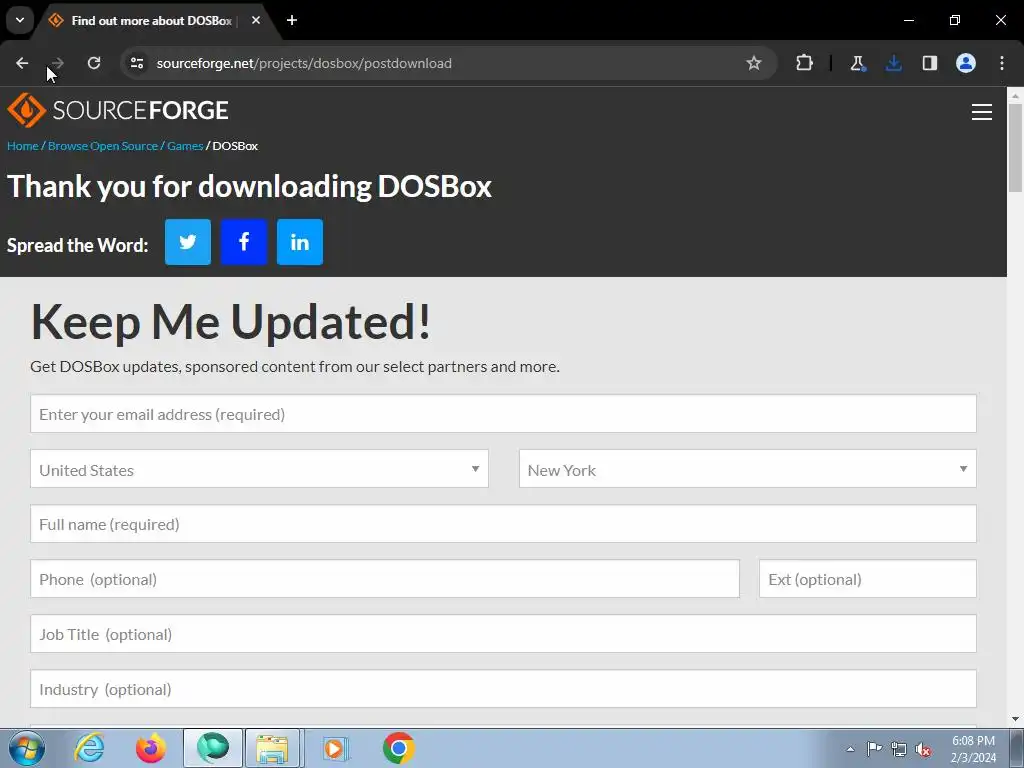Open the Games breadcrumb link

click(185, 146)
